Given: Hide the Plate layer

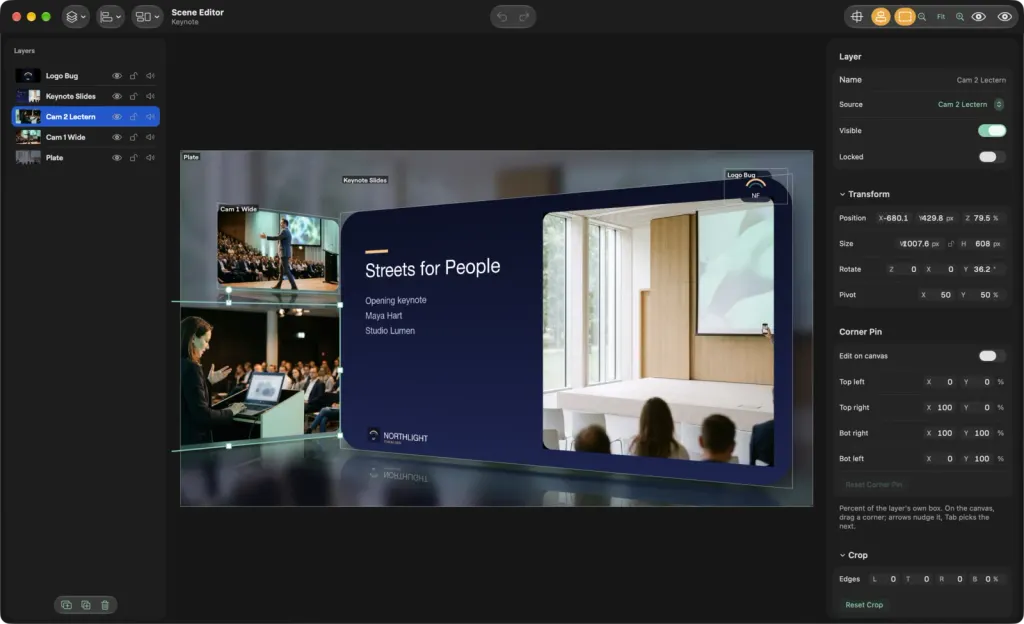Looking at the screenshot, I should (116, 157).
